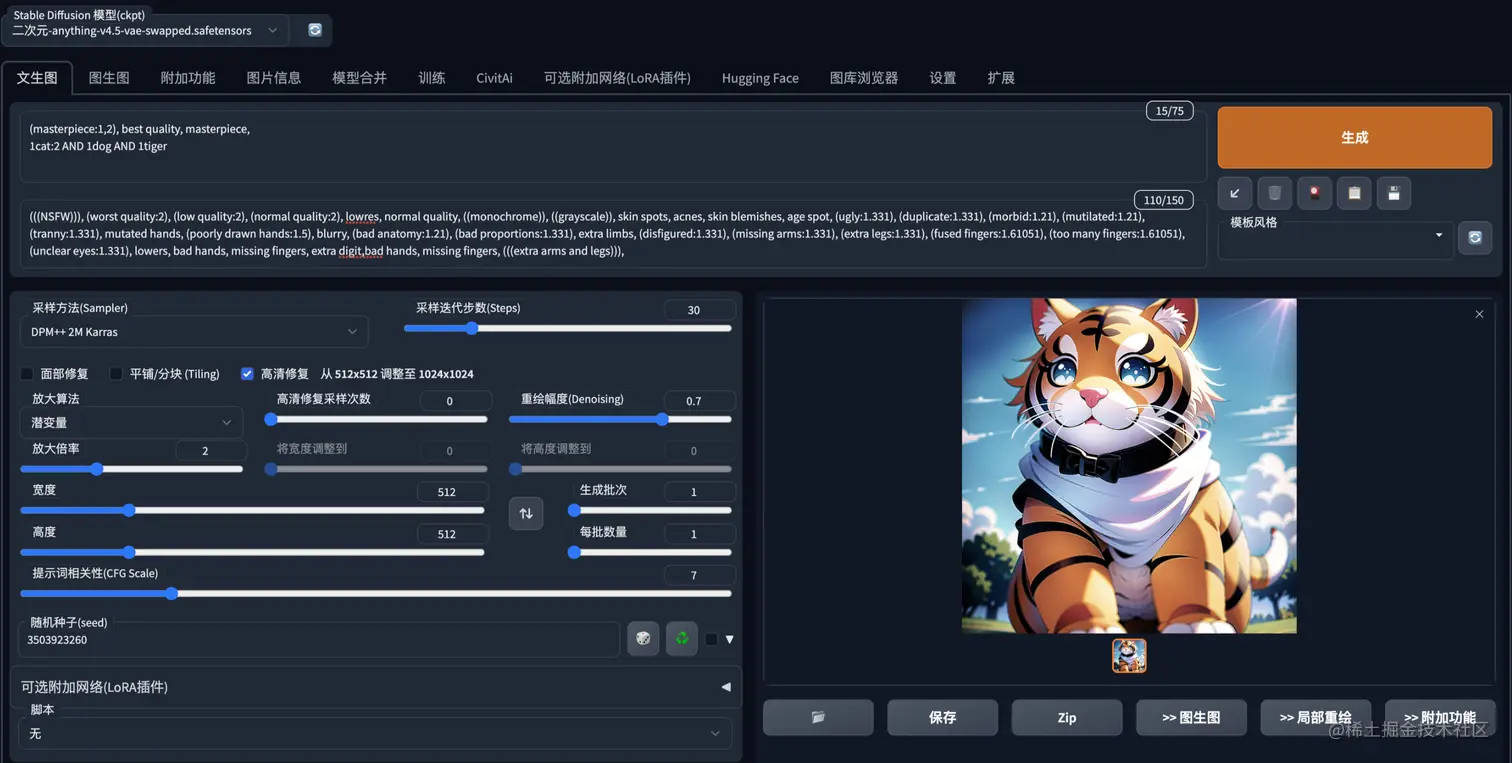
Task: Switch to the 图生图 tab
Action: point(109,78)
